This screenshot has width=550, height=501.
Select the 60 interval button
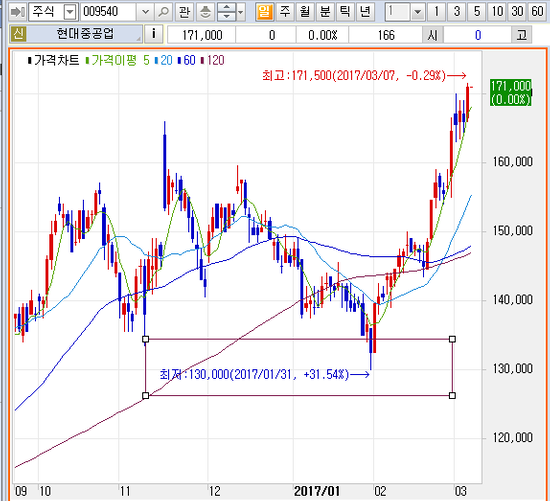click(537, 12)
